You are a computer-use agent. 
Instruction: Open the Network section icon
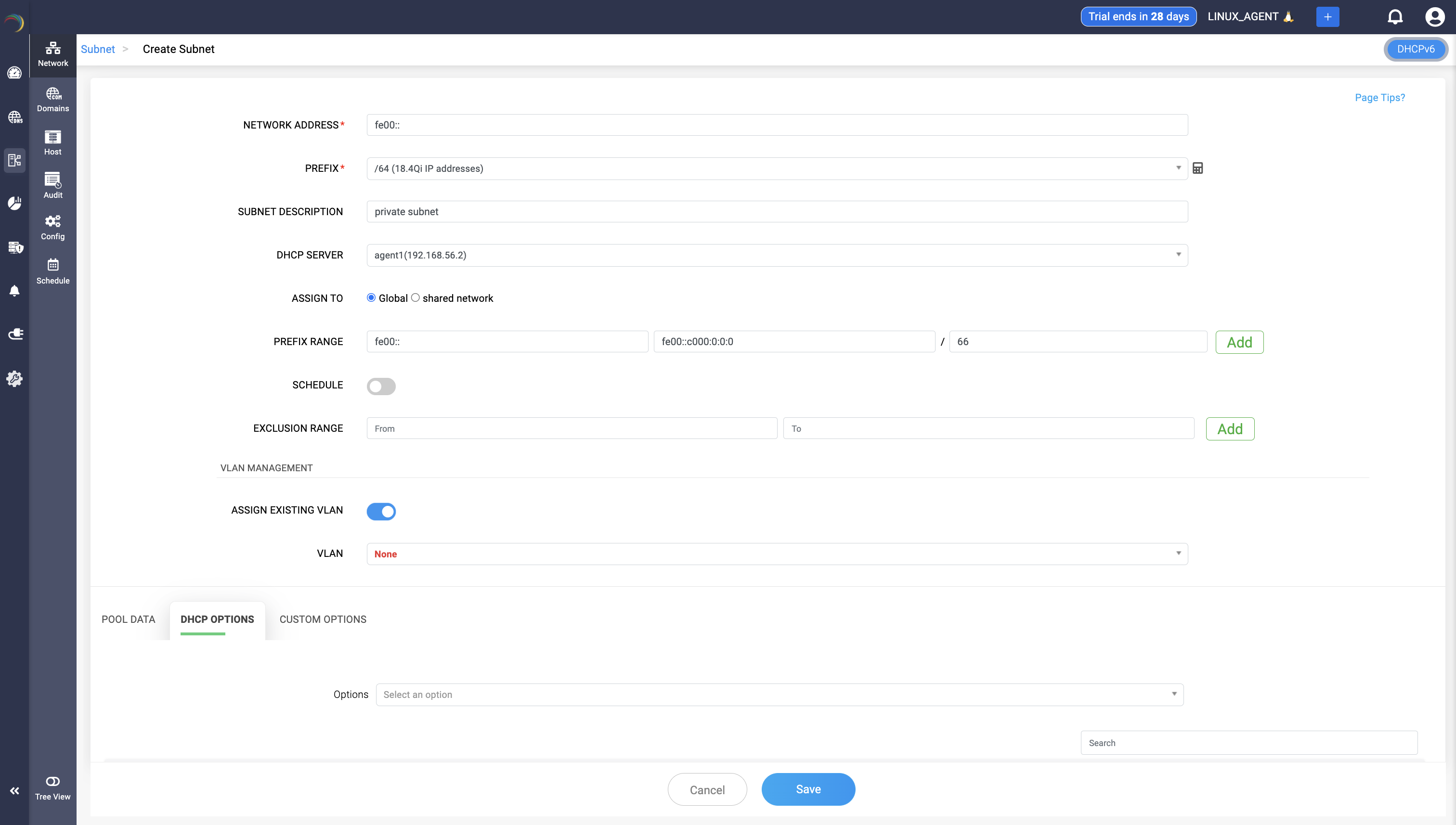(52, 54)
